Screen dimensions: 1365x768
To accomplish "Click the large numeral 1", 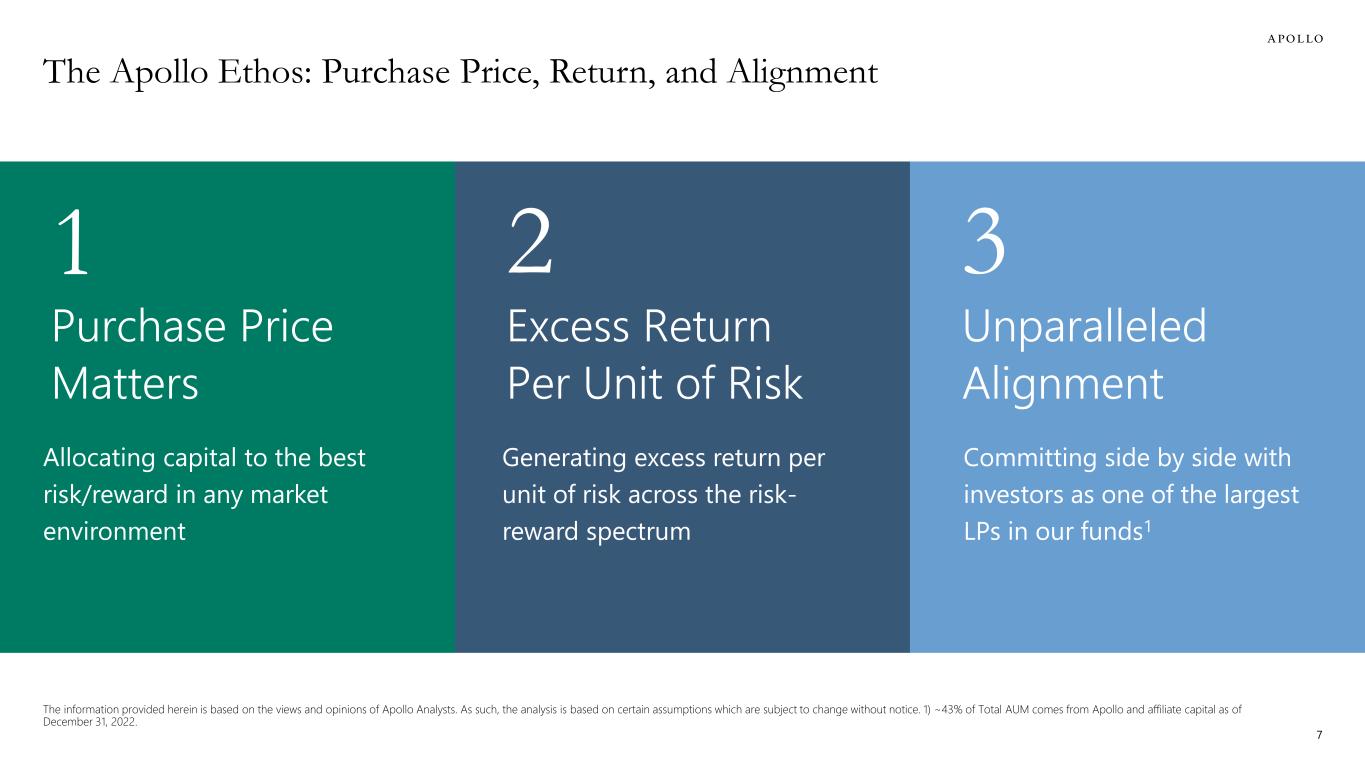I will pyautogui.click(x=72, y=245).
